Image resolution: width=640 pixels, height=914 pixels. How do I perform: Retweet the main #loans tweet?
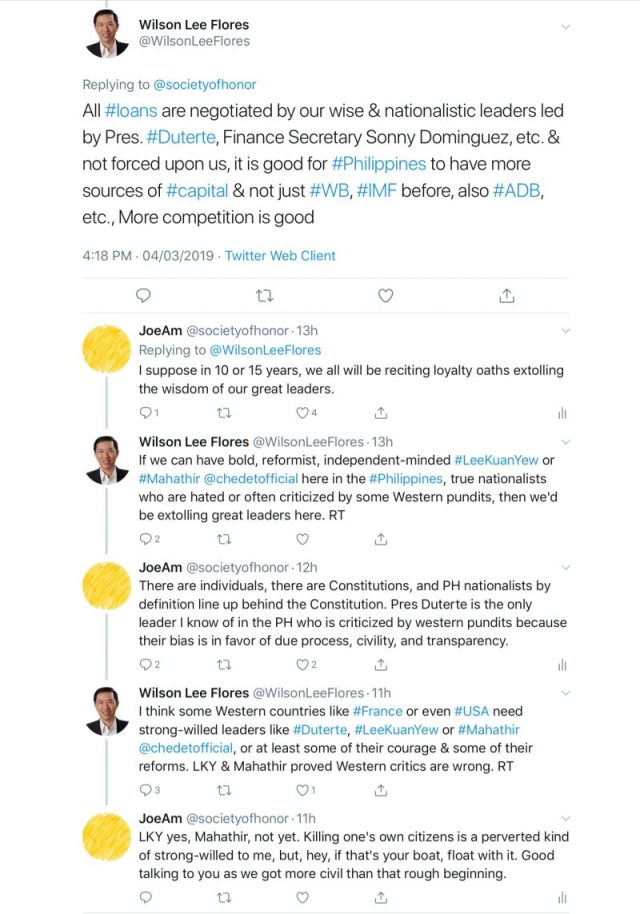coord(264,295)
